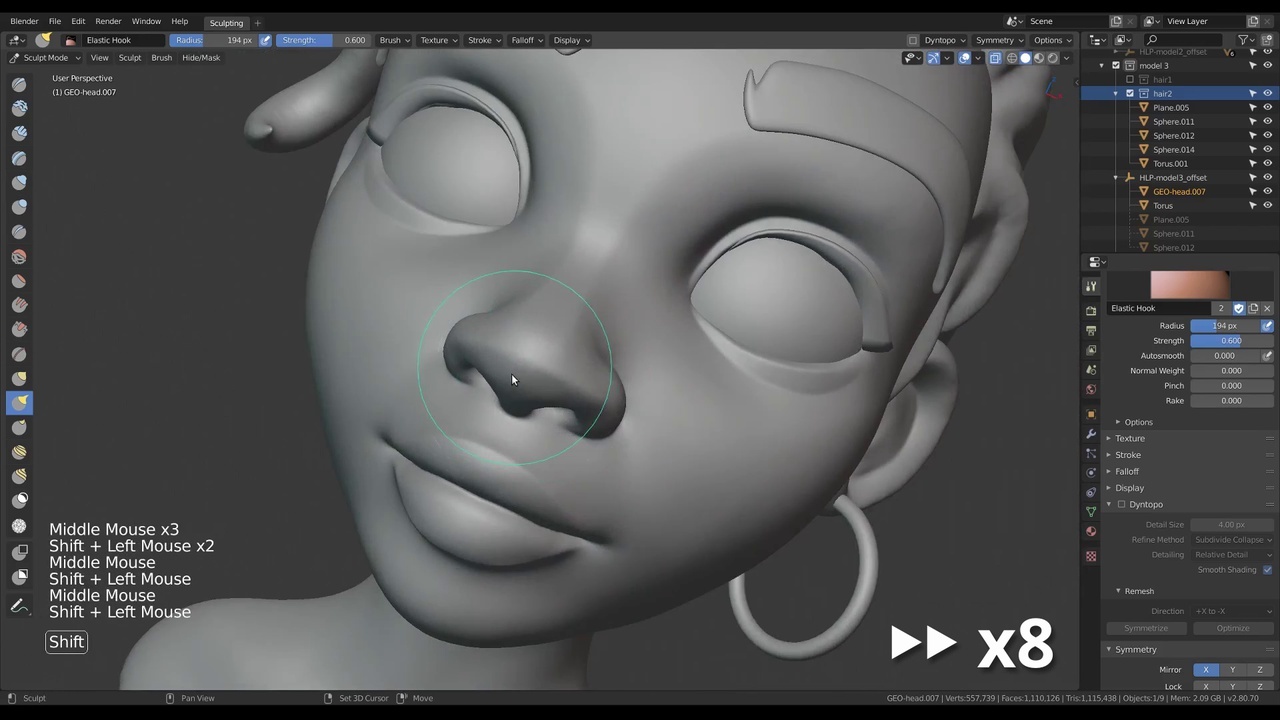1280x720 pixels.
Task: Hide Sphere.011 using its eye icon
Action: point(1267,121)
